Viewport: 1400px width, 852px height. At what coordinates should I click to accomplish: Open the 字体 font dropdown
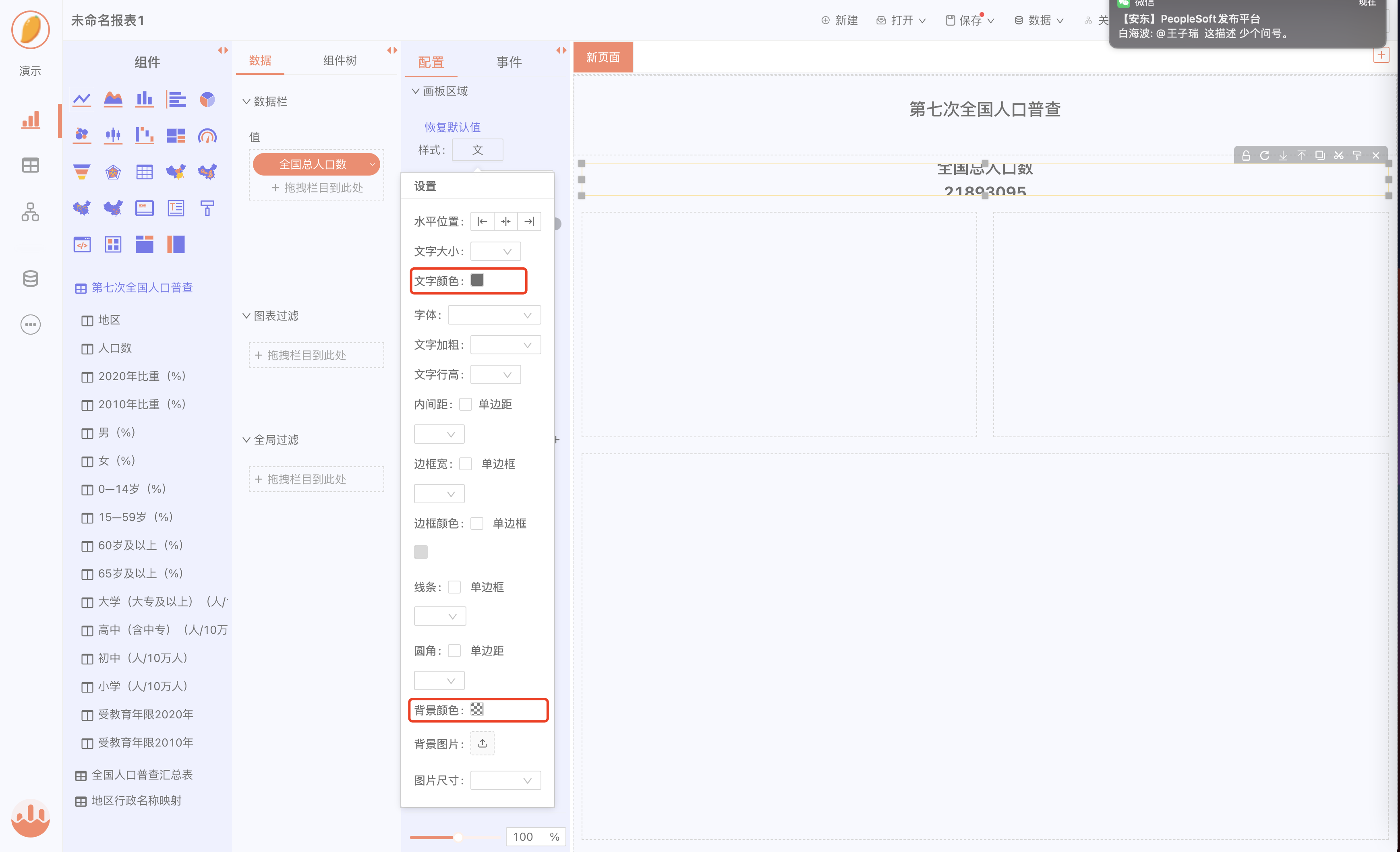pos(494,315)
